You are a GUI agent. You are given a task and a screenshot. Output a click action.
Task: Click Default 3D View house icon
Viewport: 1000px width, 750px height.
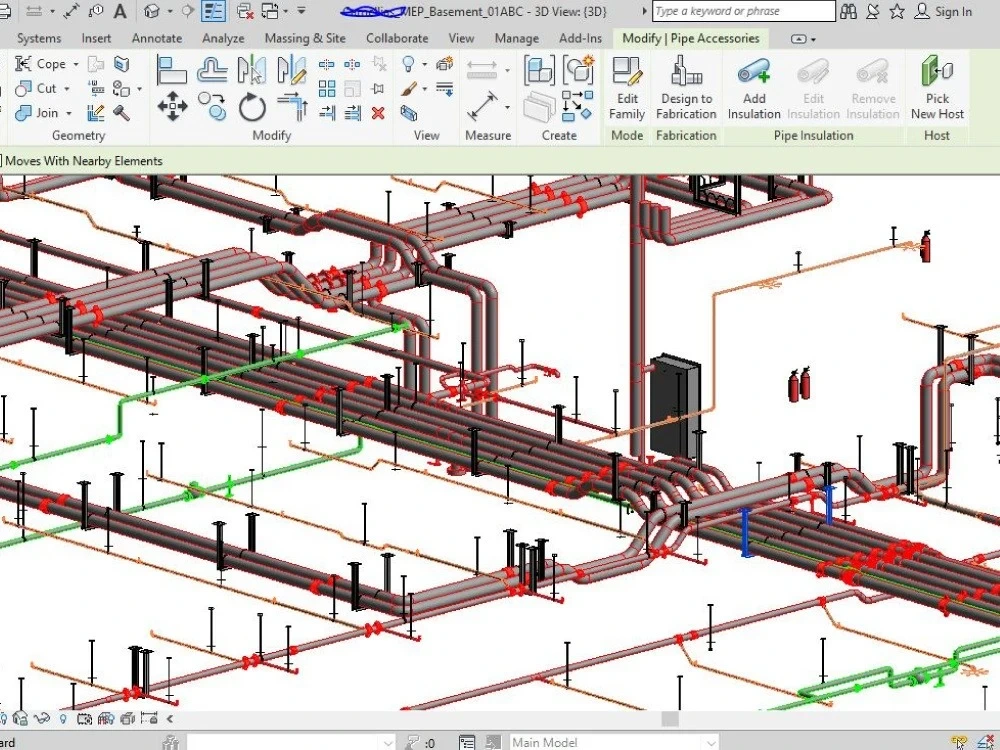coord(151,11)
